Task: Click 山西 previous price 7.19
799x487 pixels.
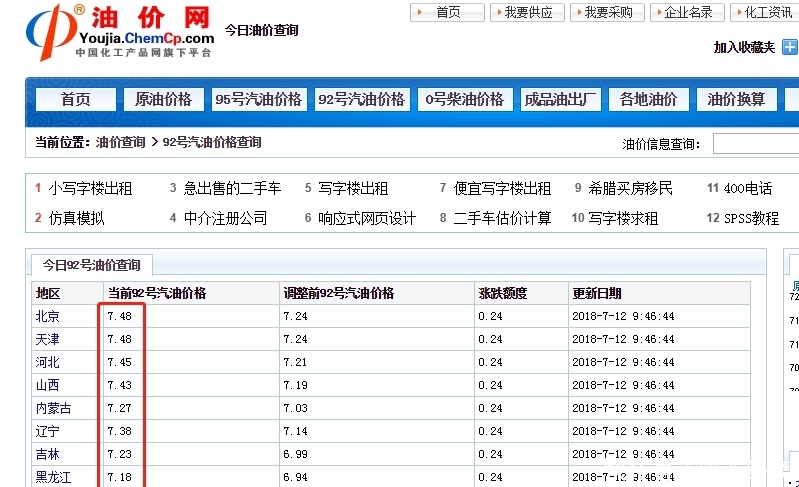Action: tap(296, 385)
